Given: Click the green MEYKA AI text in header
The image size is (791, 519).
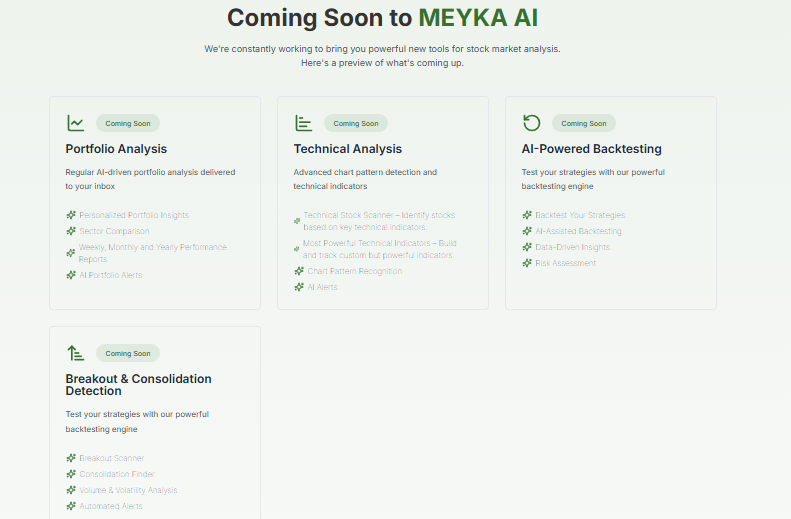Looking at the screenshot, I should pyautogui.click(x=478, y=18).
